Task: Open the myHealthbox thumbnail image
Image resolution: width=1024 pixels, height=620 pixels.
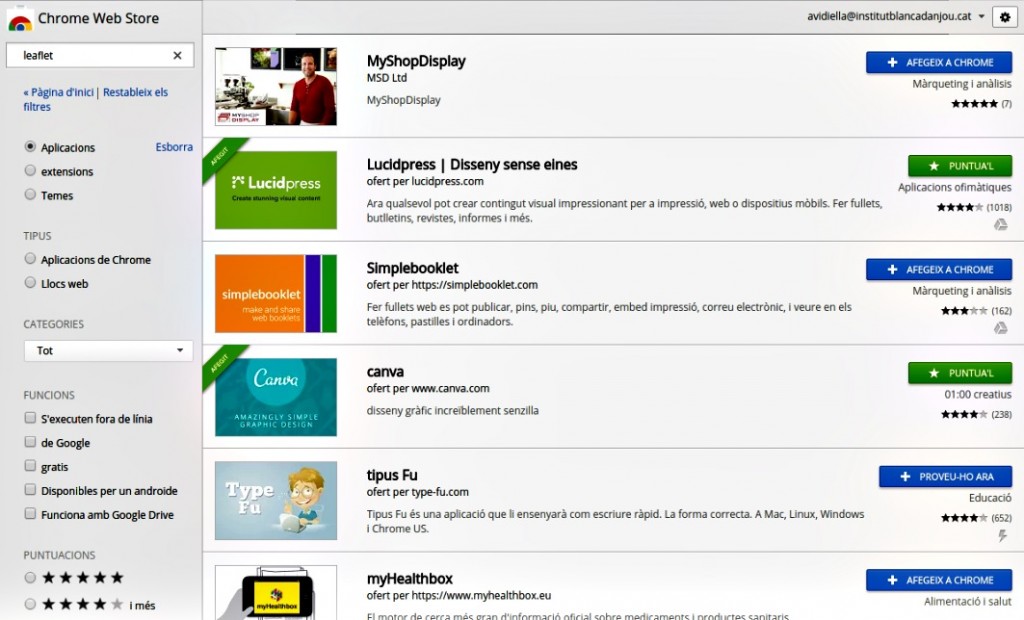Action: pos(276,593)
